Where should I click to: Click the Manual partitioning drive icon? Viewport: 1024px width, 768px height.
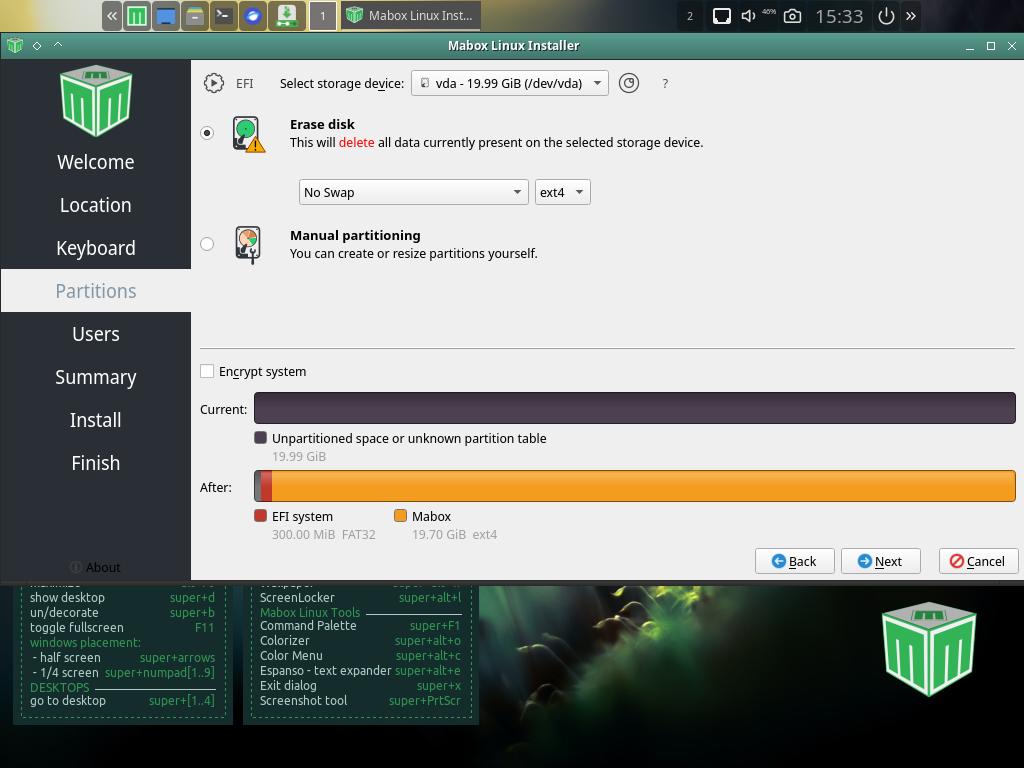[248, 245]
